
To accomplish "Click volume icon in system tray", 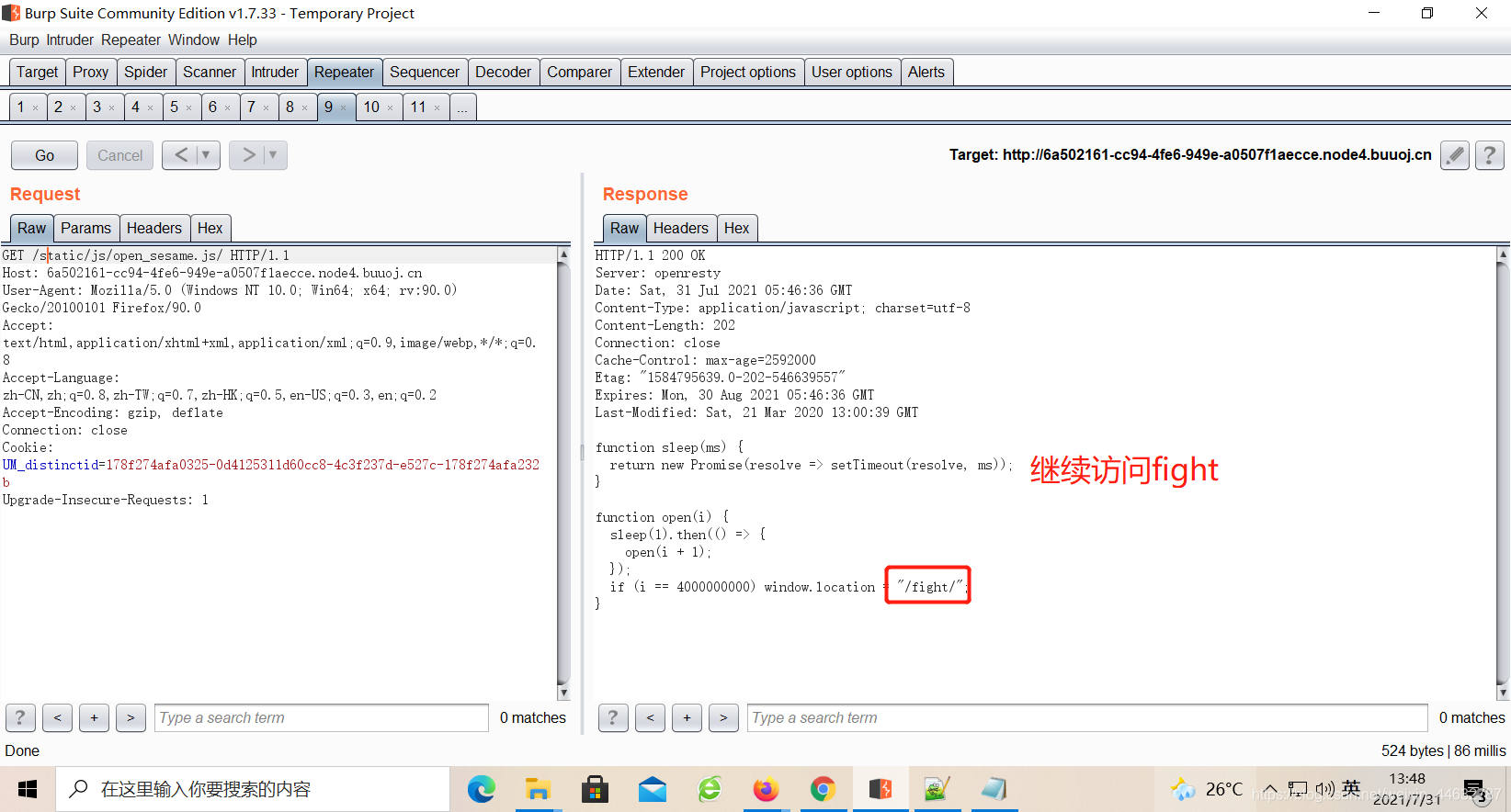I will (1324, 789).
